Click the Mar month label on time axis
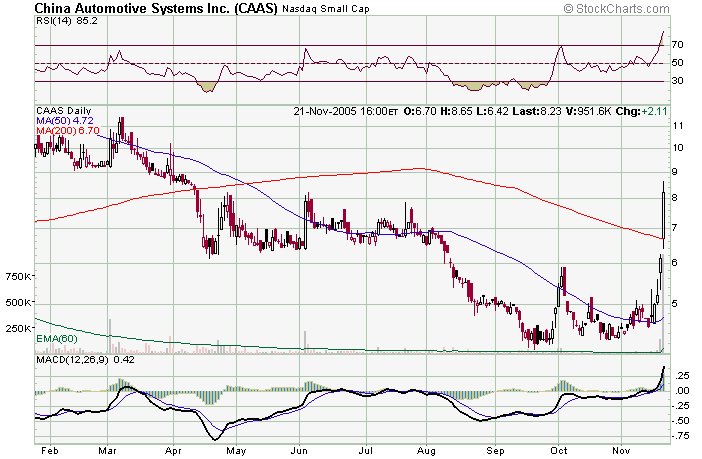702x459 pixels. click(x=107, y=450)
